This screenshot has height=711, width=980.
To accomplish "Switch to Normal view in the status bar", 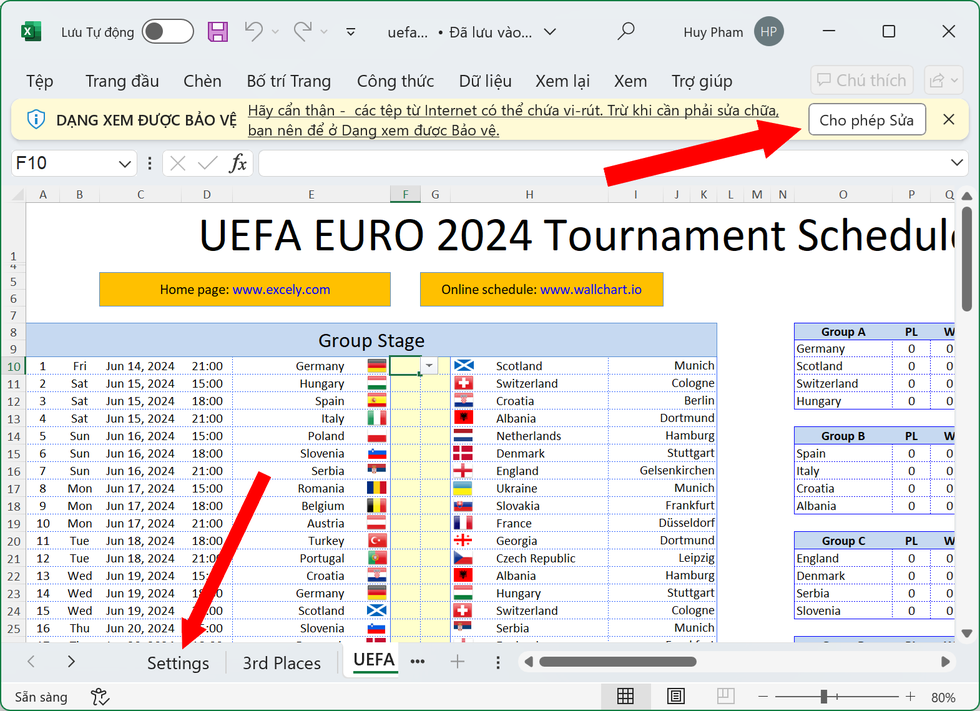I will coord(625,696).
